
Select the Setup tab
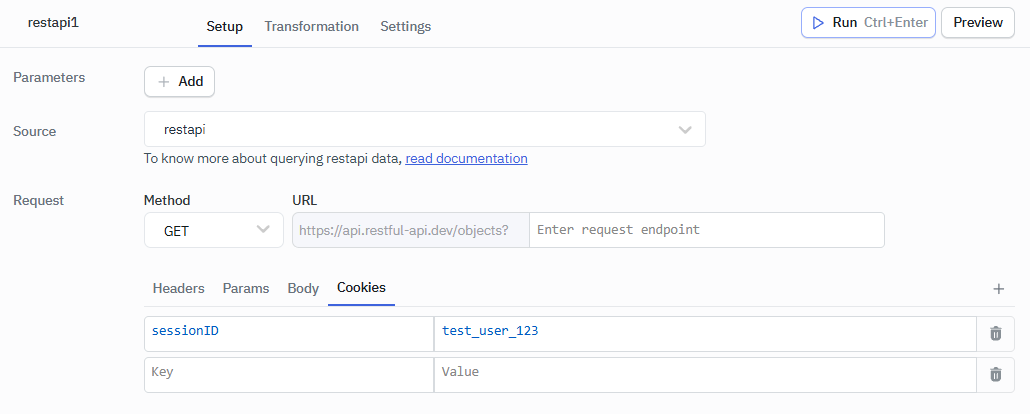(224, 27)
